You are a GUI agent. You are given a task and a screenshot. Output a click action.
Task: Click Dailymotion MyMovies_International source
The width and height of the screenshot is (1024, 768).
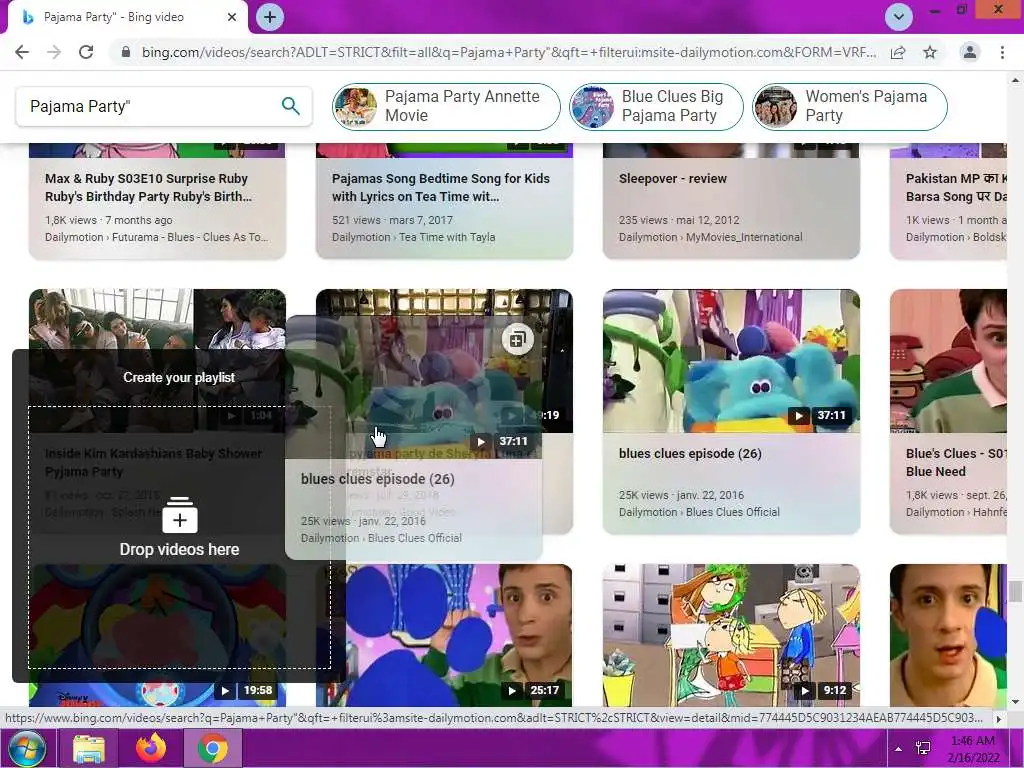pyautogui.click(x=711, y=237)
